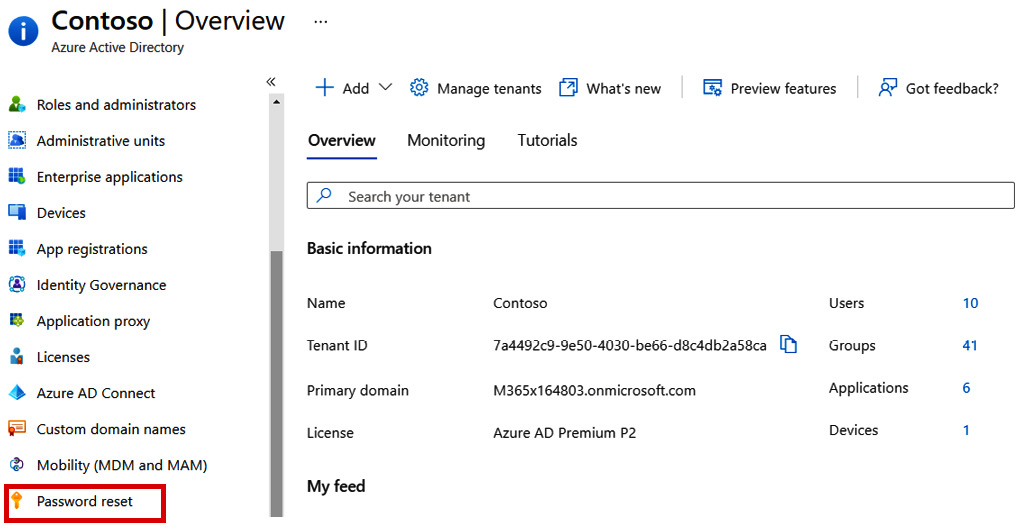Image resolution: width=1021 pixels, height=529 pixels.
Task: Switch to the Monitoring tab
Action: [446, 140]
